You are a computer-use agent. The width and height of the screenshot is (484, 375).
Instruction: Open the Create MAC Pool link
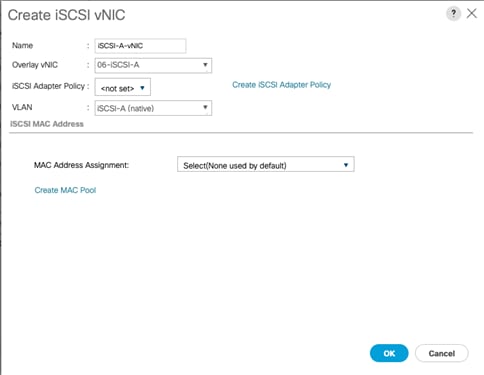[x=65, y=190]
